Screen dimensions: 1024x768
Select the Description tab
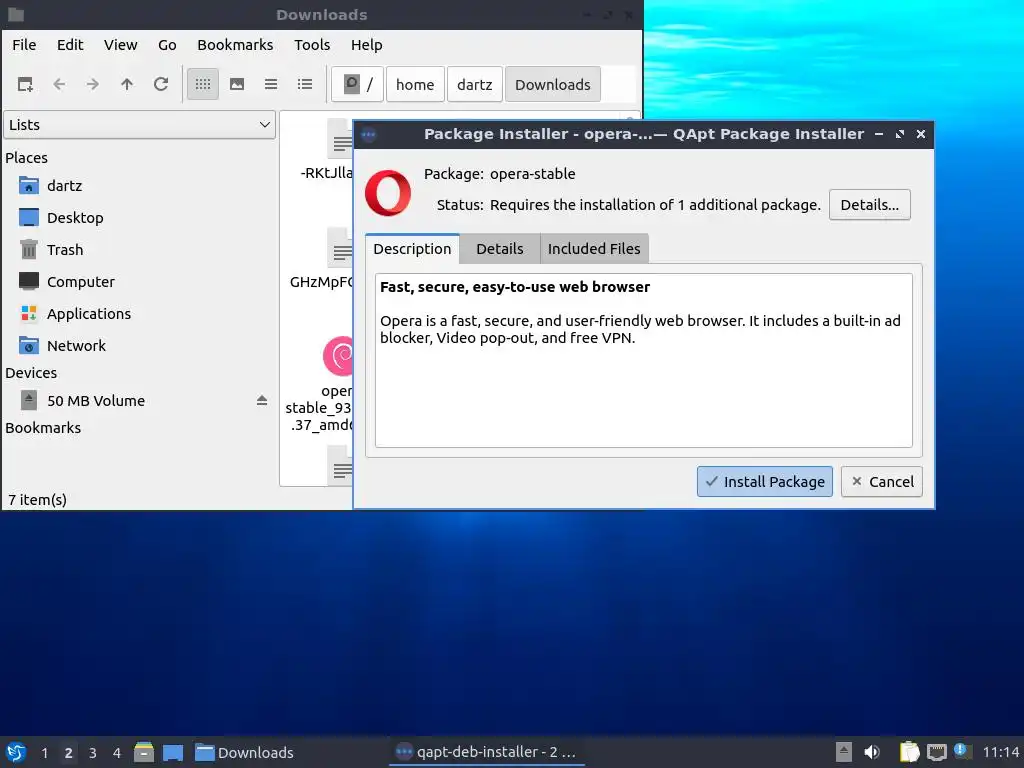click(412, 249)
